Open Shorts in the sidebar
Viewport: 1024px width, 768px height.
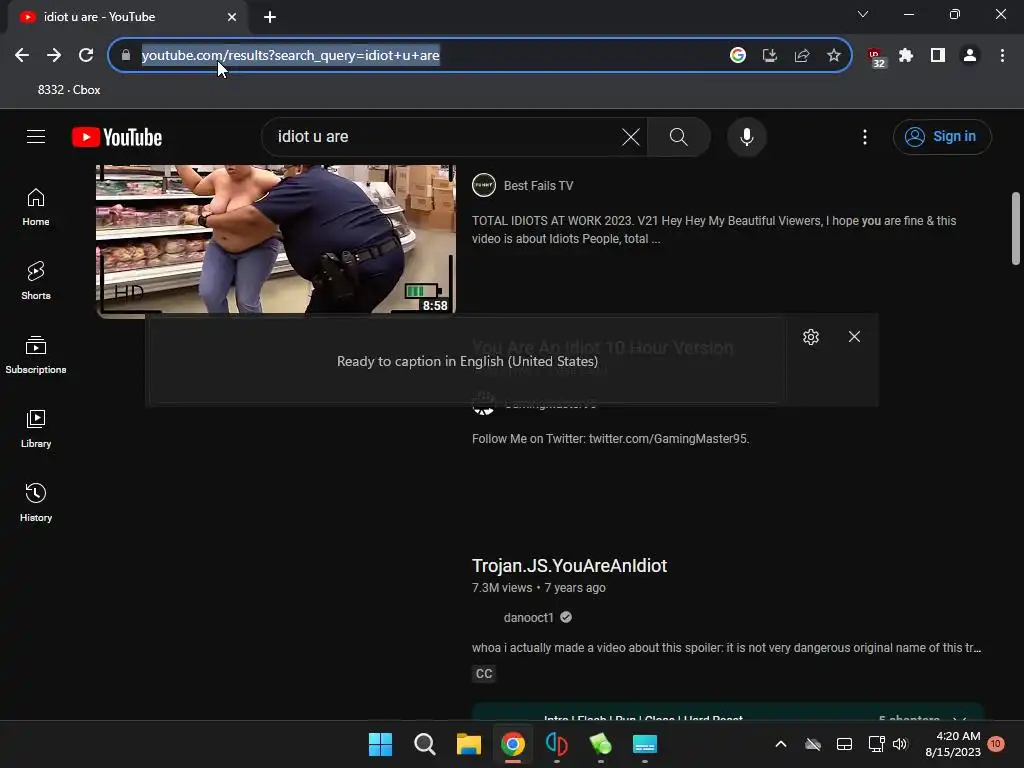click(x=36, y=281)
